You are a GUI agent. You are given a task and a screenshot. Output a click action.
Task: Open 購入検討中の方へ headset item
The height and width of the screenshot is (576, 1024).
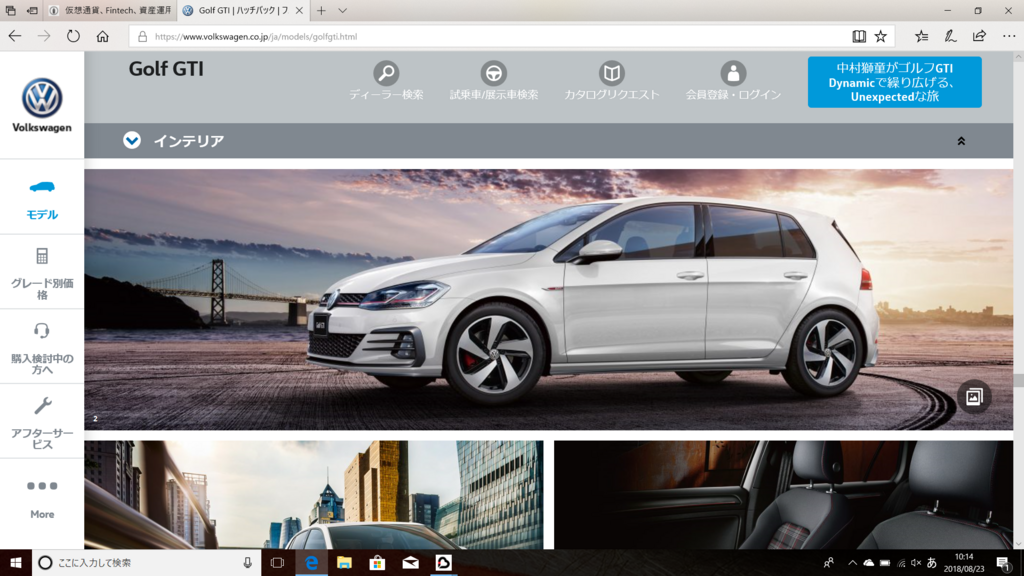click(x=42, y=347)
